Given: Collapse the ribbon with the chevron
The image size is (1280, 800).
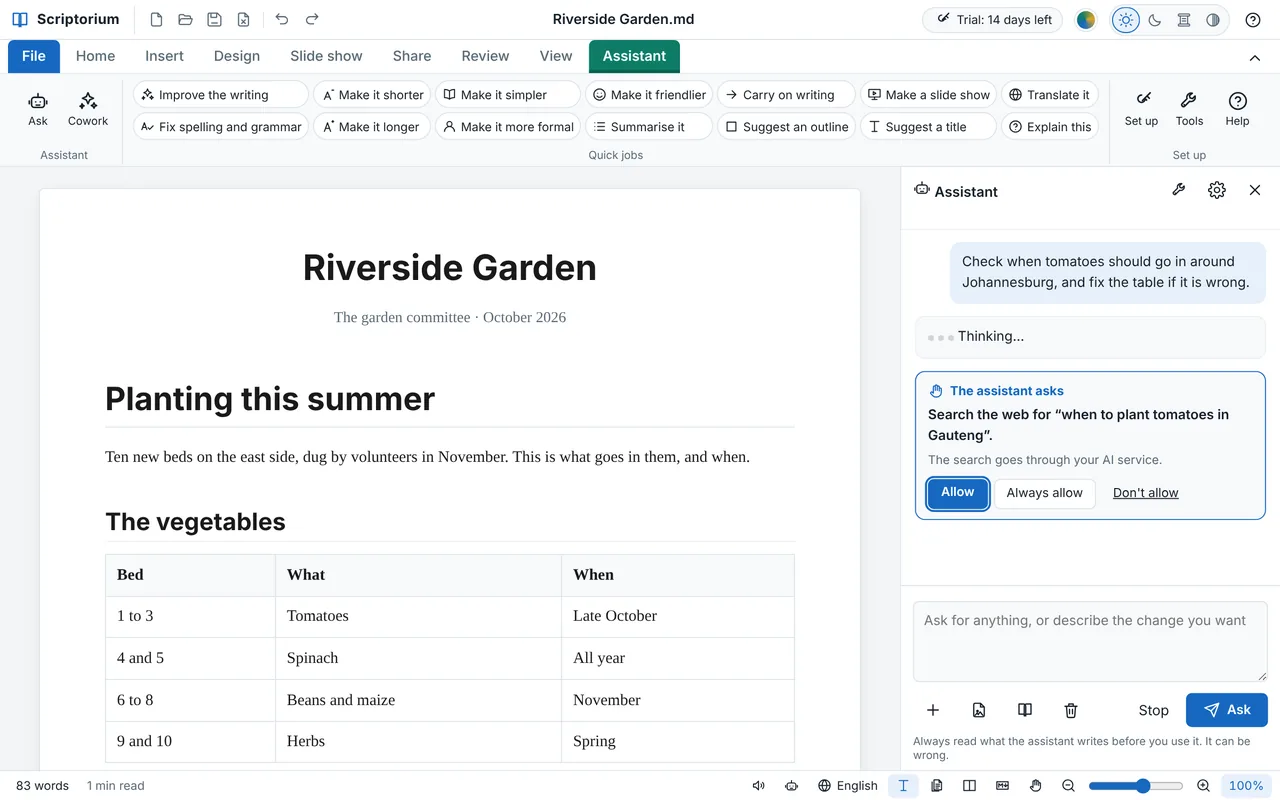Looking at the screenshot, I should 1255,57.
